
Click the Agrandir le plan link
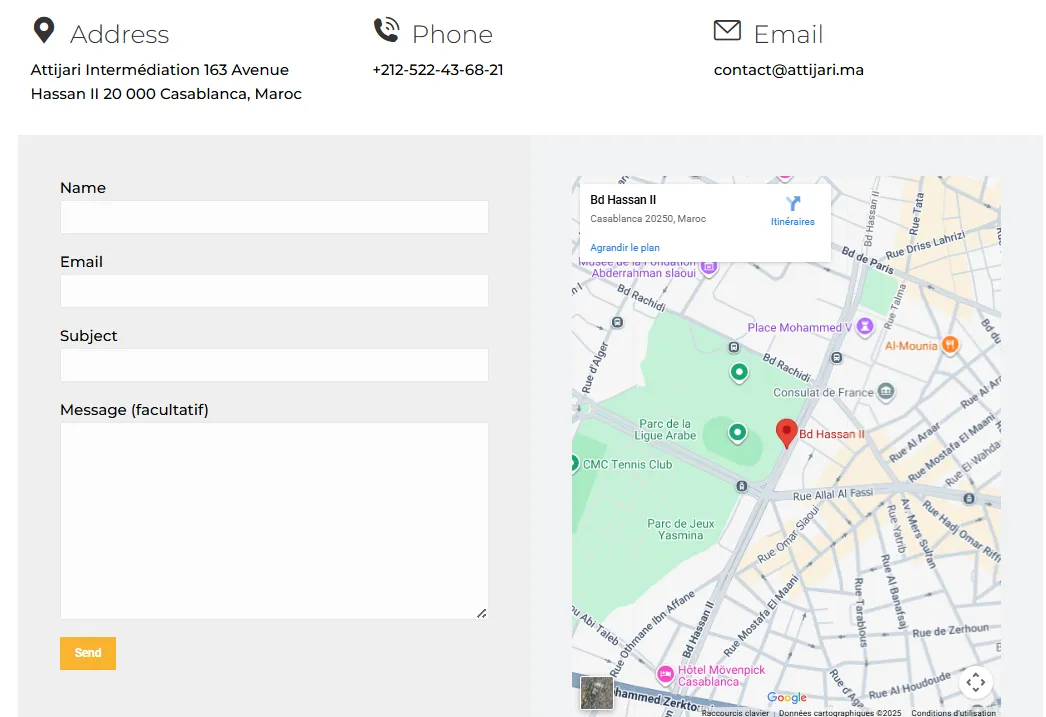pyautogui.click(x=625, y=248)
